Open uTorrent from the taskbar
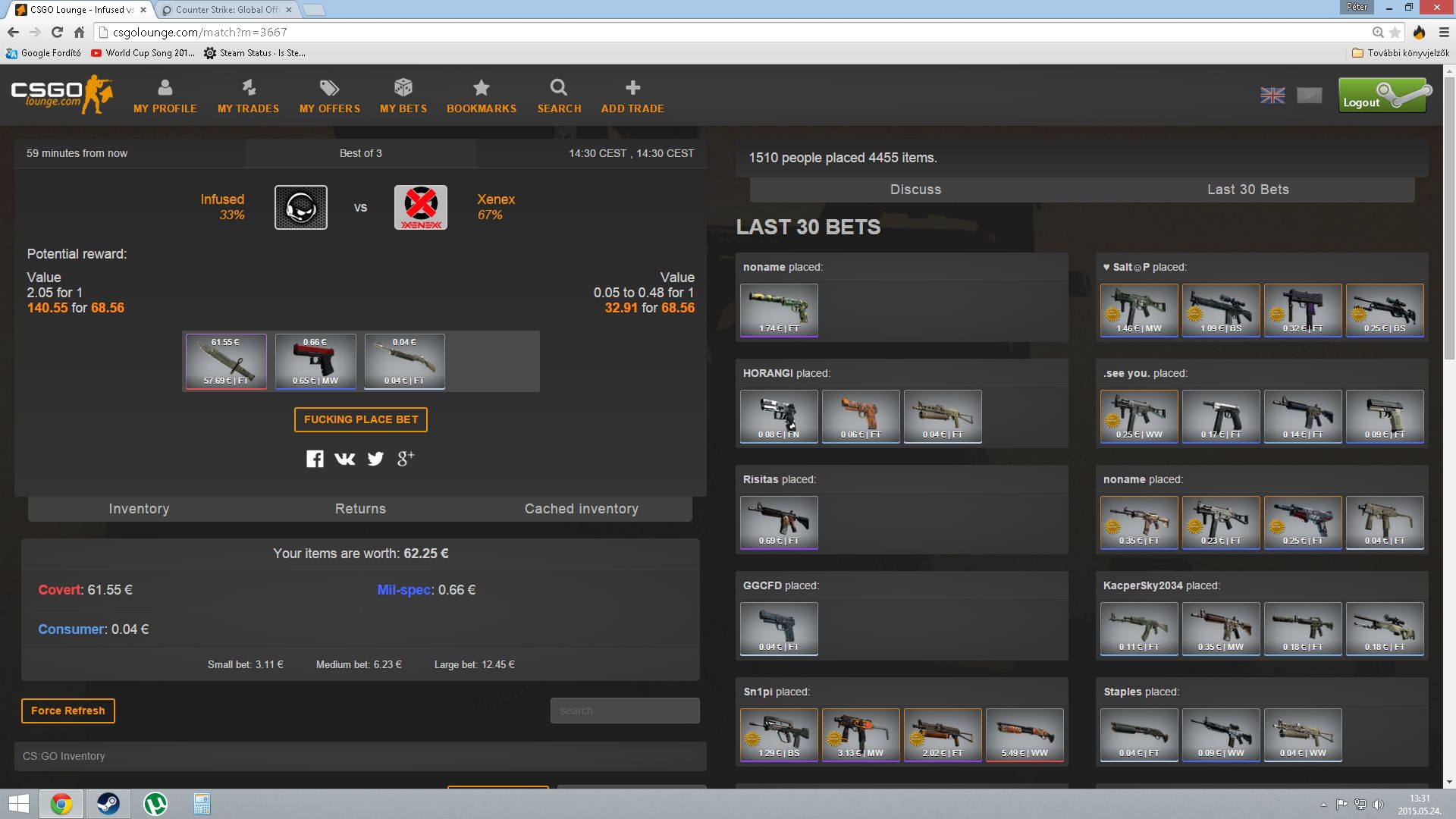This screenshot has height=819, width=1456. (155, 804)
